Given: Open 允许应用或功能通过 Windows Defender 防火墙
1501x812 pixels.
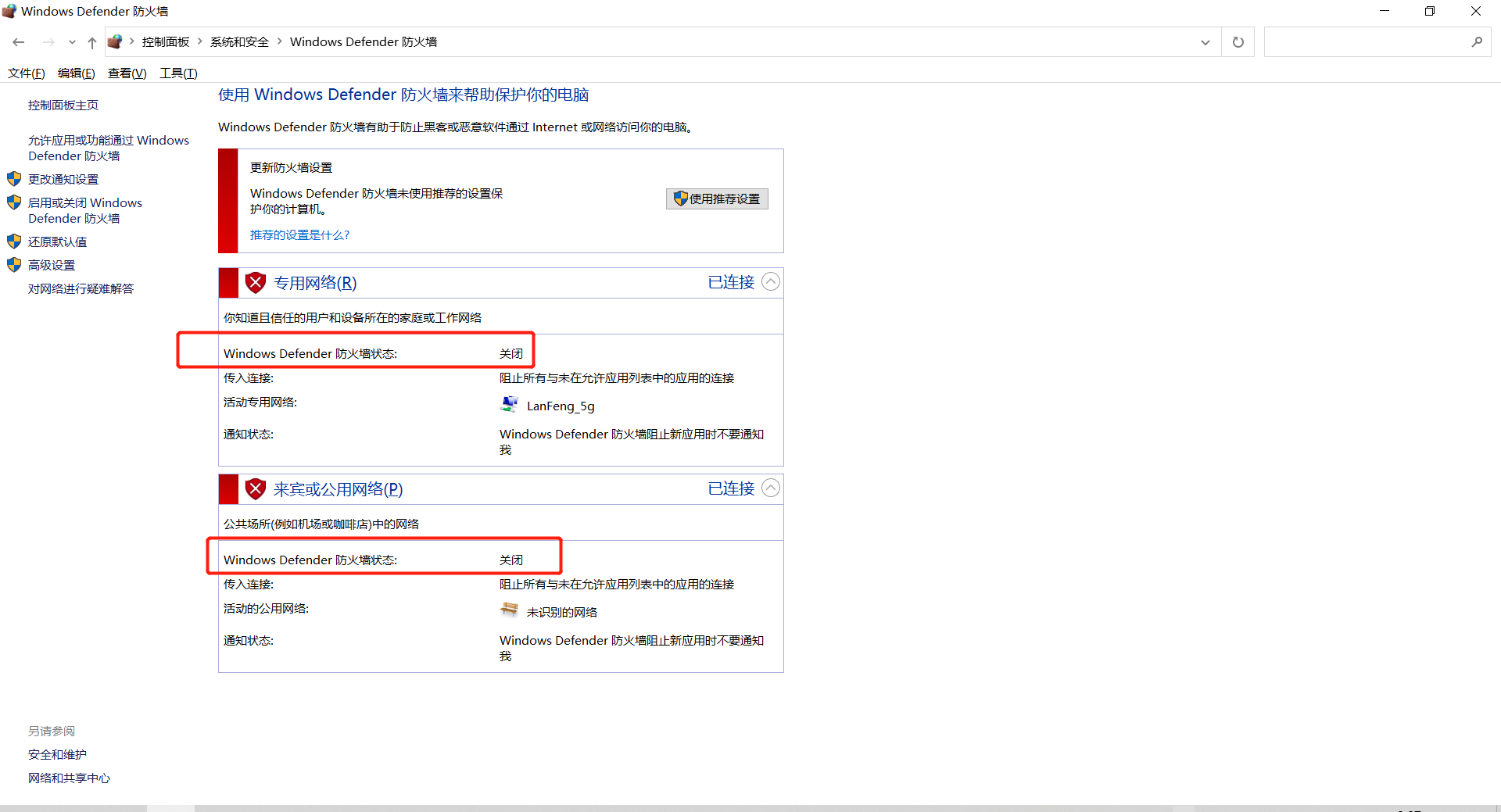Looking at the screenshot, I should 109,148.
